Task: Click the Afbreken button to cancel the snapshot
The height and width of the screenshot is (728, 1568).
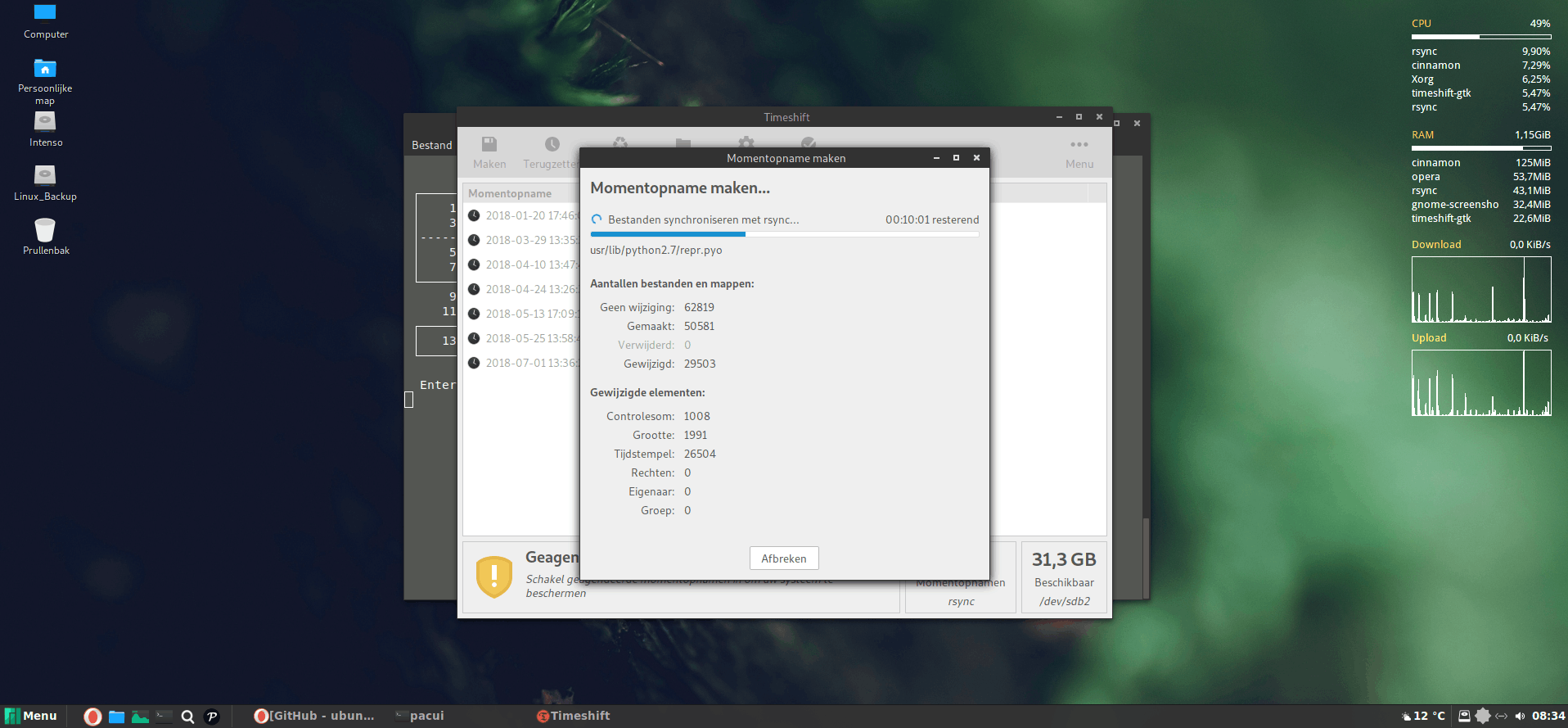Action: pos(784,558)
